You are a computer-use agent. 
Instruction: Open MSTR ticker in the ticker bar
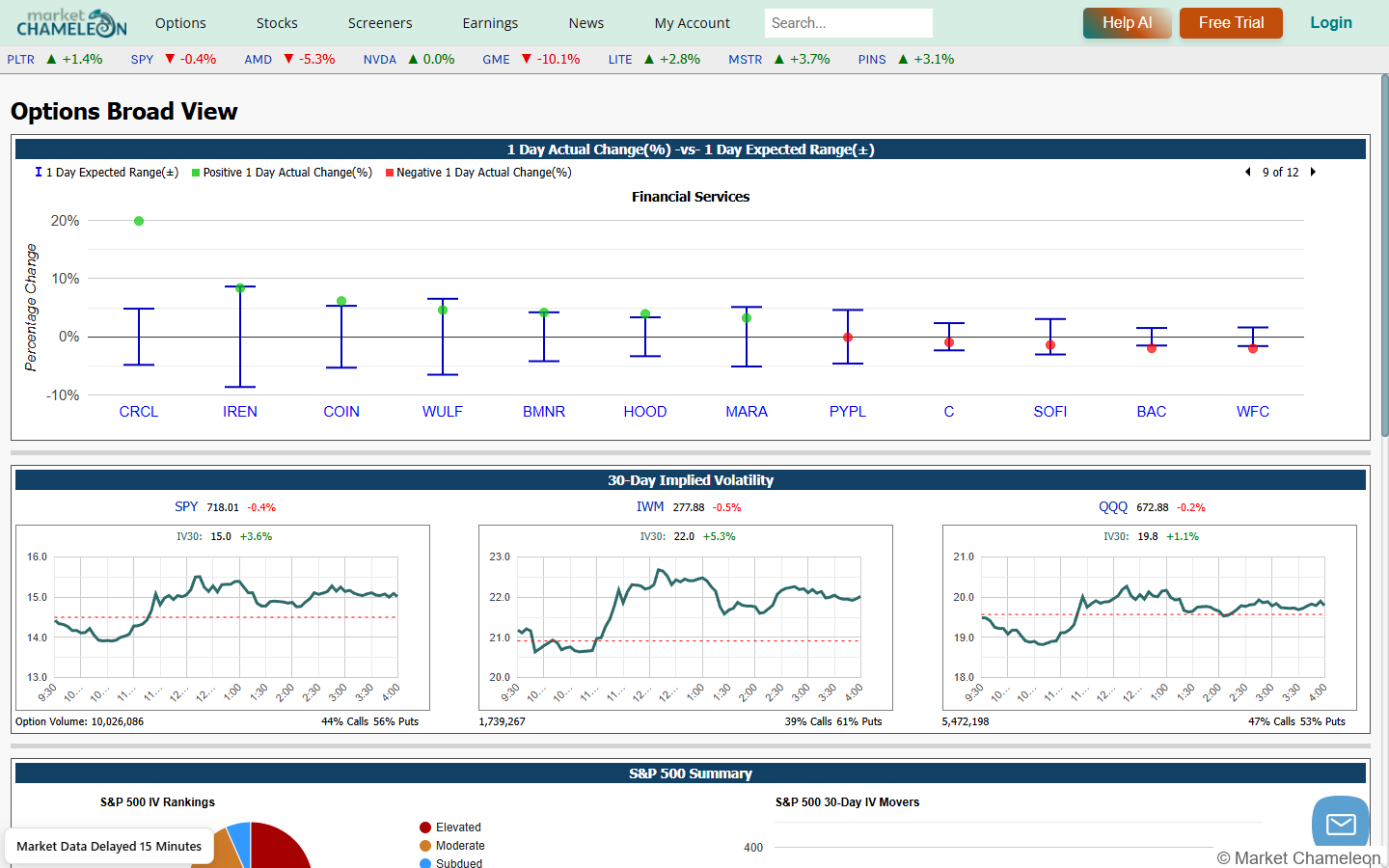click(746, 60)
